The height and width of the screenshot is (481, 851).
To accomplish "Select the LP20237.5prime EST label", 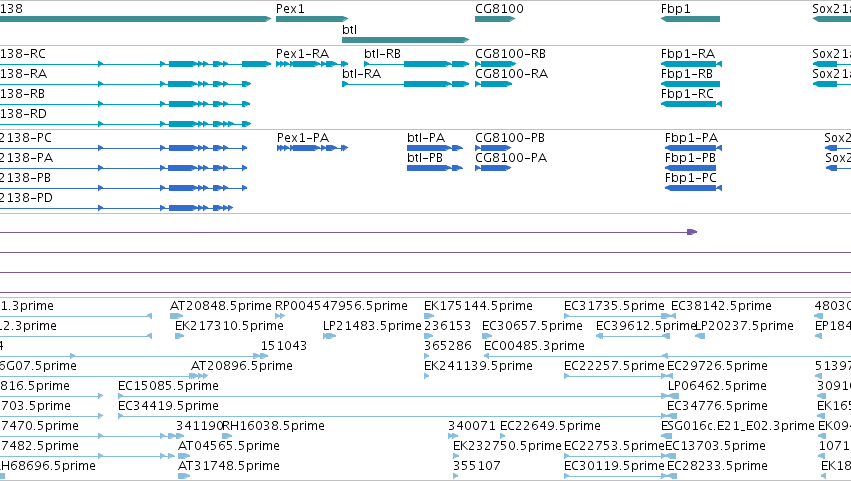I will click(x=744, y=326).
